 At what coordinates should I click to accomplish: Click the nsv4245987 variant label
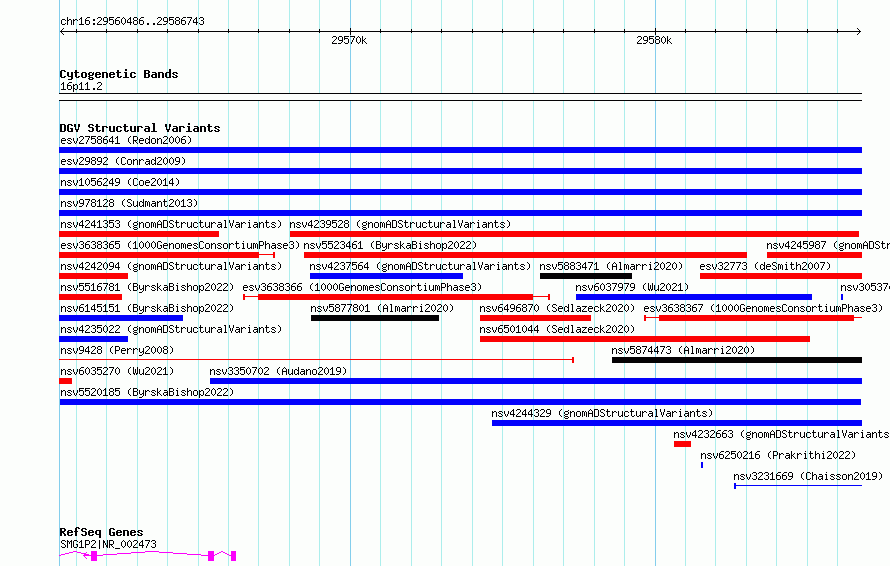(x=828, y=245)
